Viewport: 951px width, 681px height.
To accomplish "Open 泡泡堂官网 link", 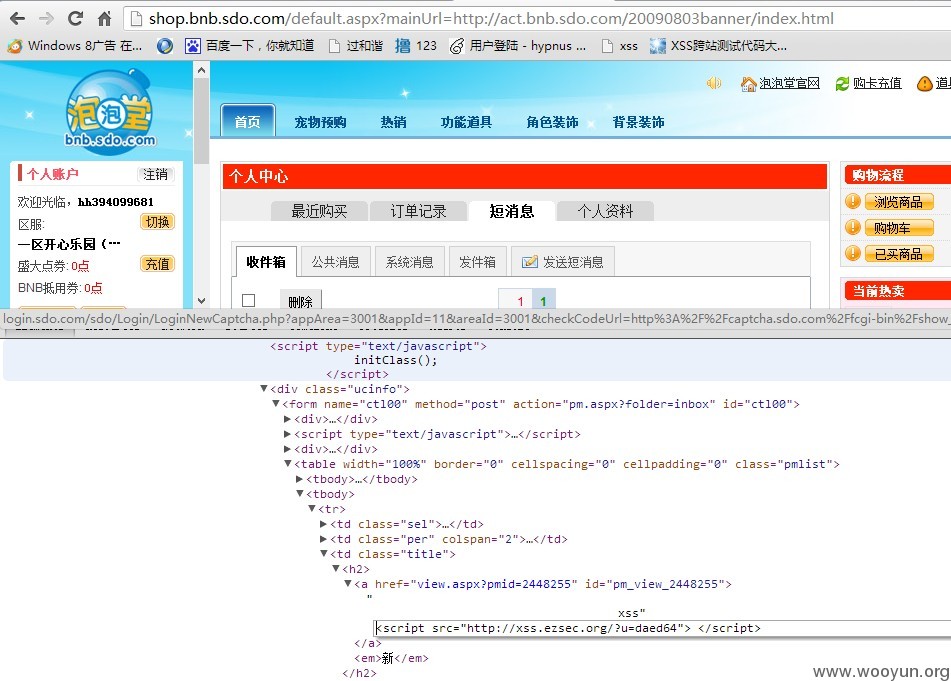I will coord(781,83).
